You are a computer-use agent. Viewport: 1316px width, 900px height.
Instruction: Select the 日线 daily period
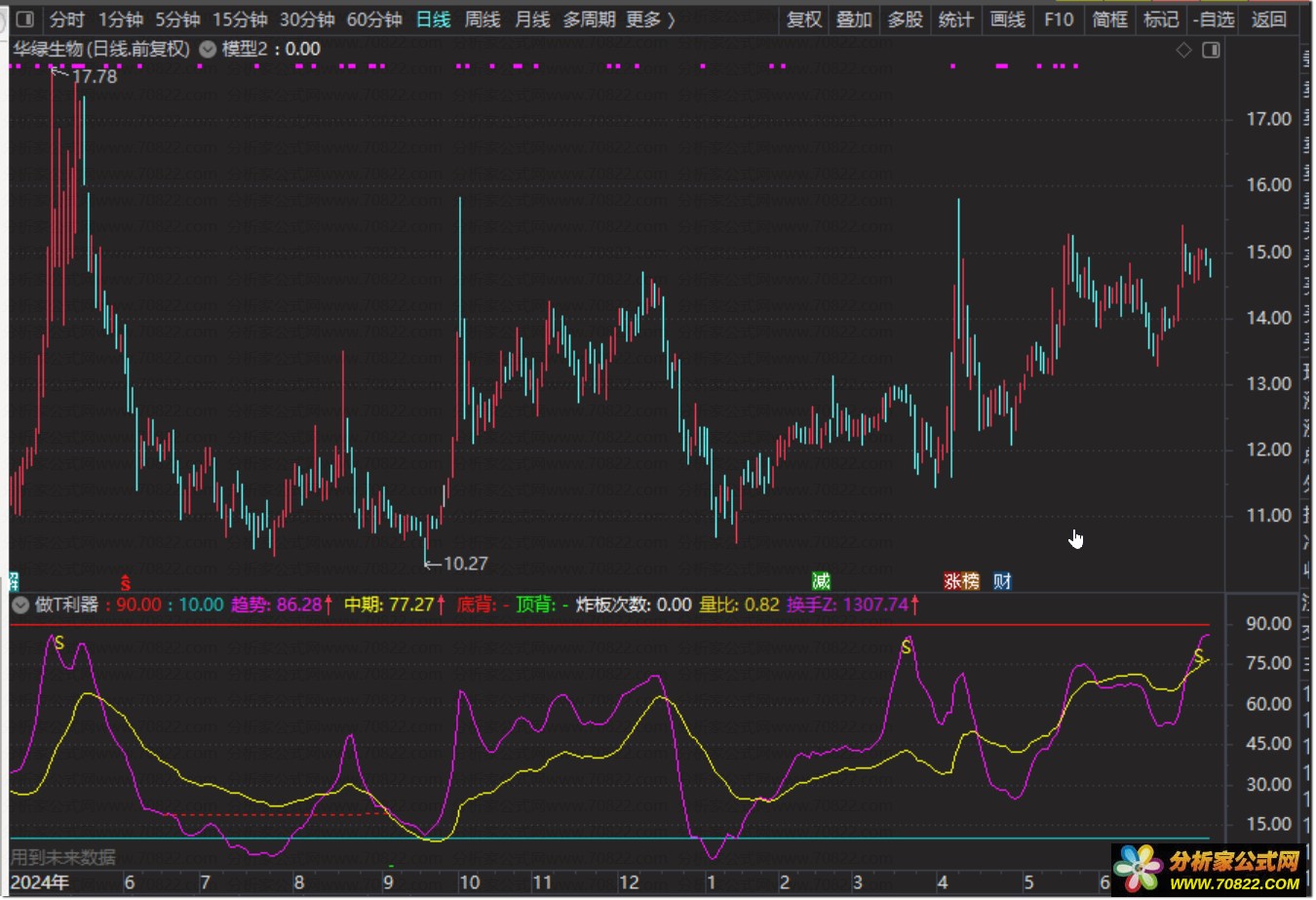(433, 20)
